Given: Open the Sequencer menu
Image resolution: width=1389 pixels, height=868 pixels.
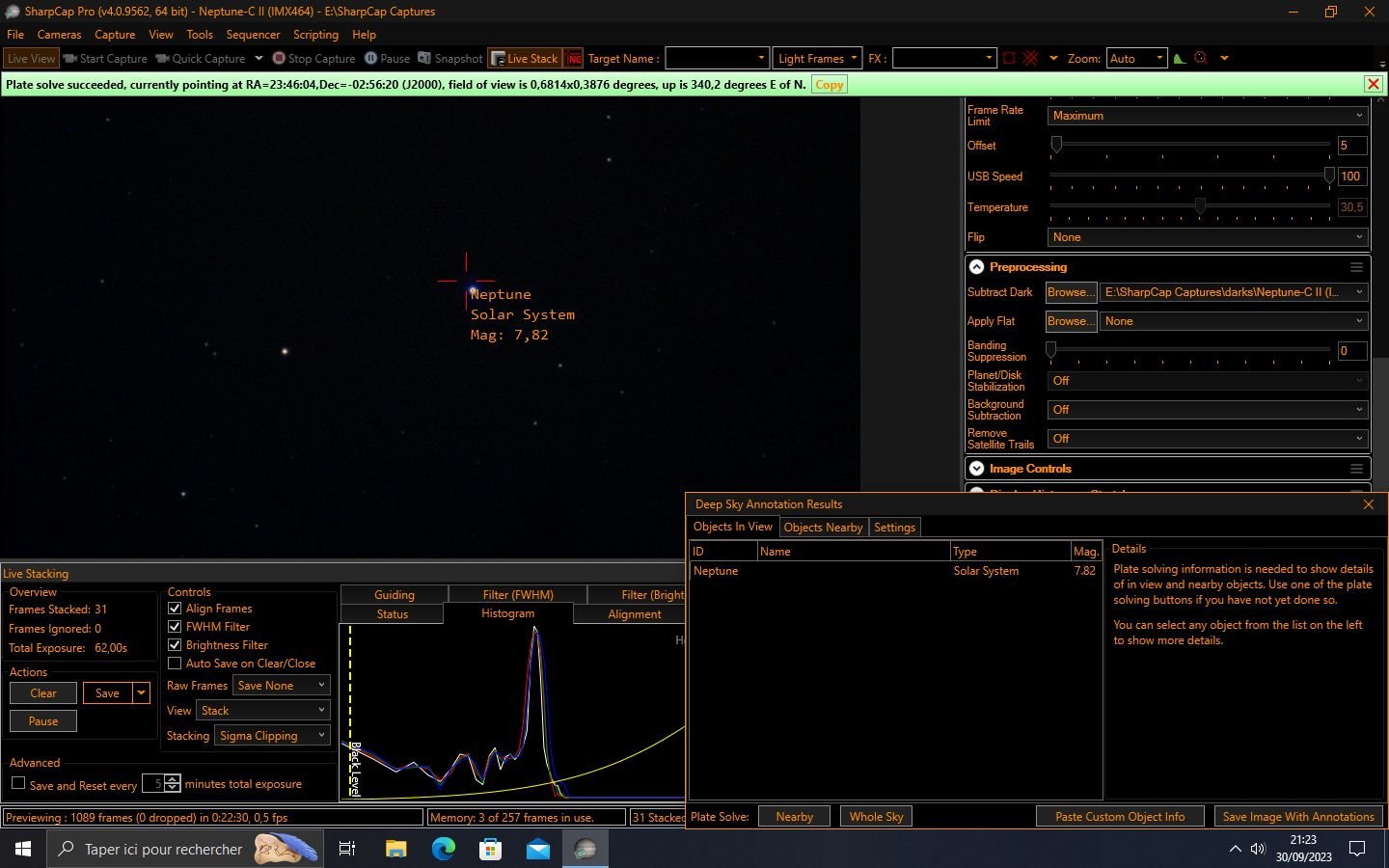Looking at the screenshot, I should pyautogui.click(x=253, y=35).
